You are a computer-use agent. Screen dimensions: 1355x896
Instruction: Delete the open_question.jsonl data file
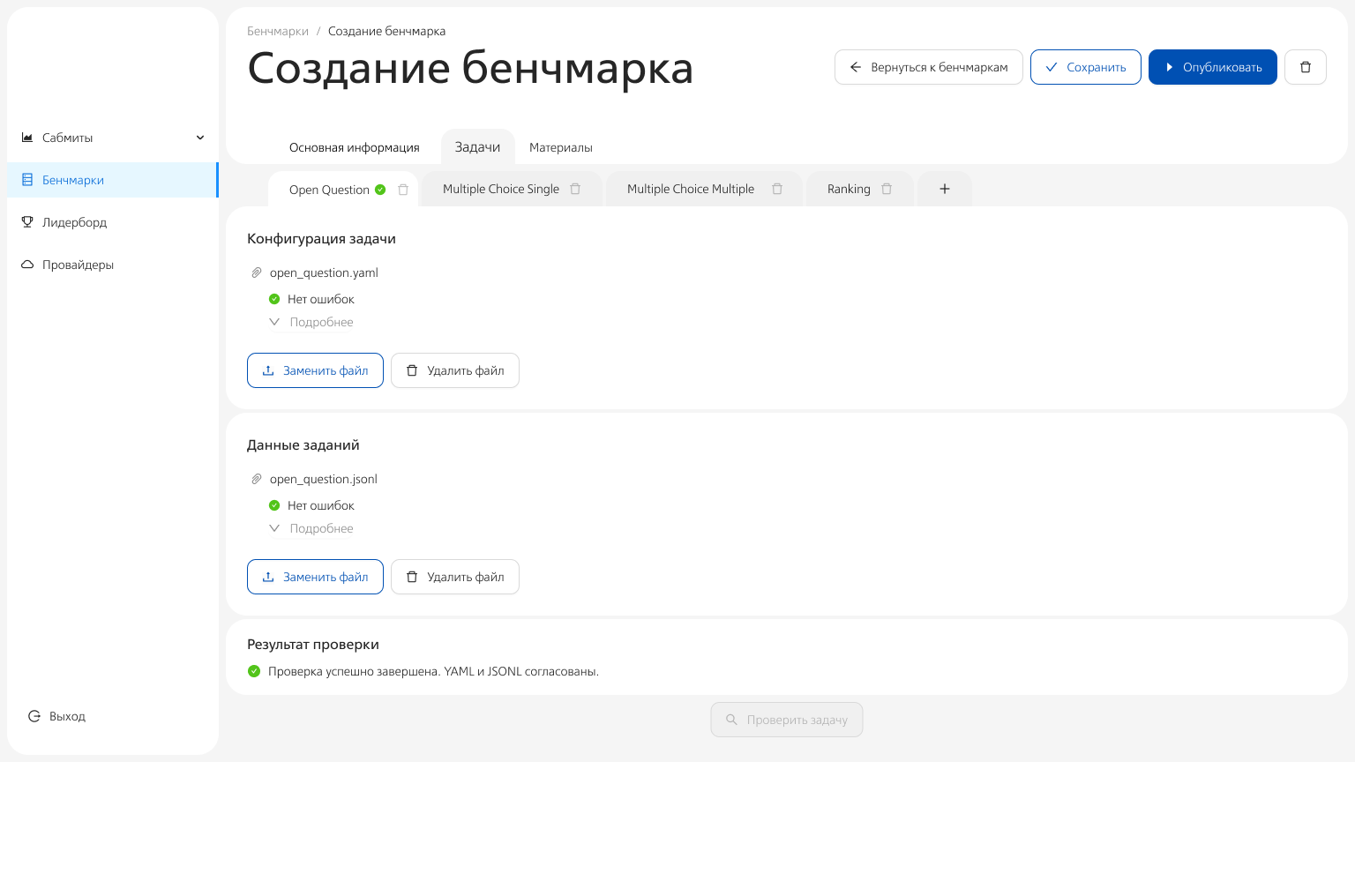point(455,577)
